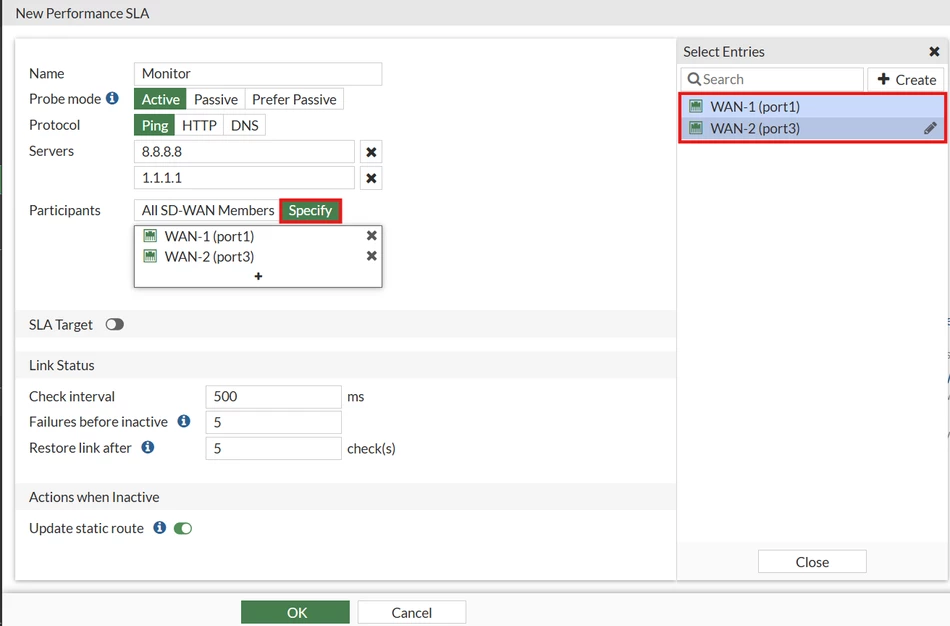Set Probe mode to Active

point(161,99)
